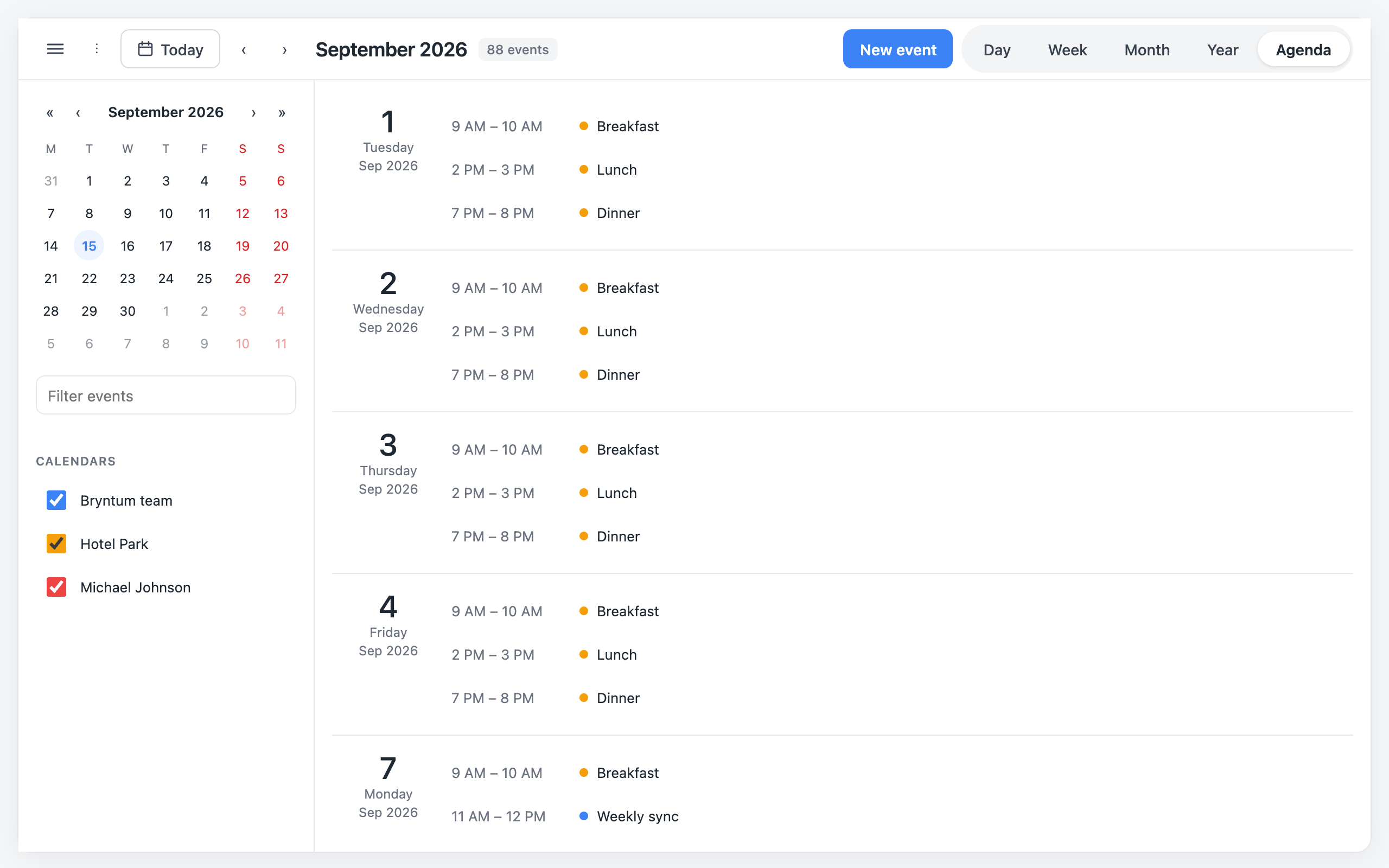Screen dimensions: 1389x868
Task: Click the Friday 4 date header
Action: pyautogui.click(x=388, y=626)
